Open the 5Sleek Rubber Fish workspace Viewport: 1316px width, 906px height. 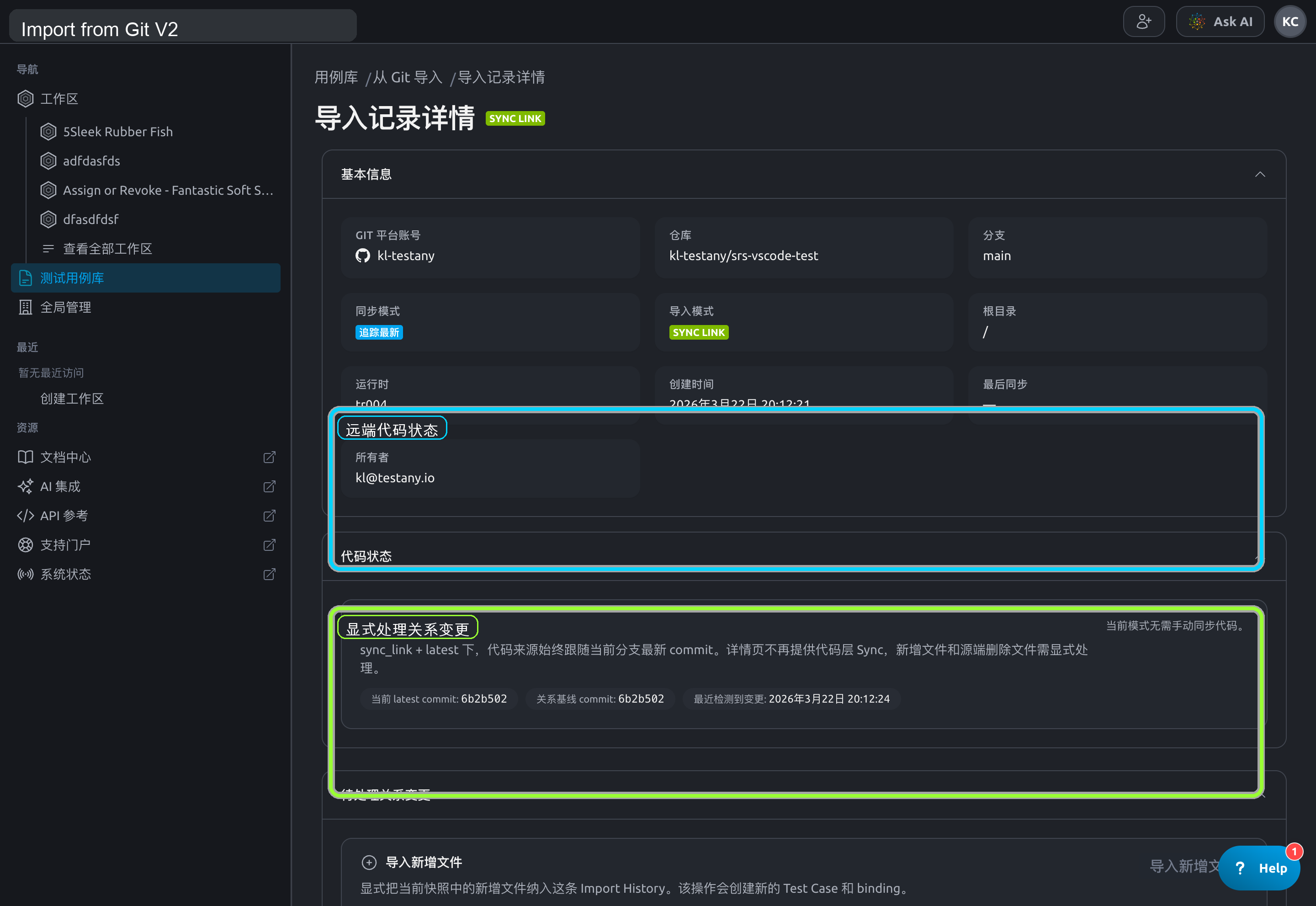(117, 132)
